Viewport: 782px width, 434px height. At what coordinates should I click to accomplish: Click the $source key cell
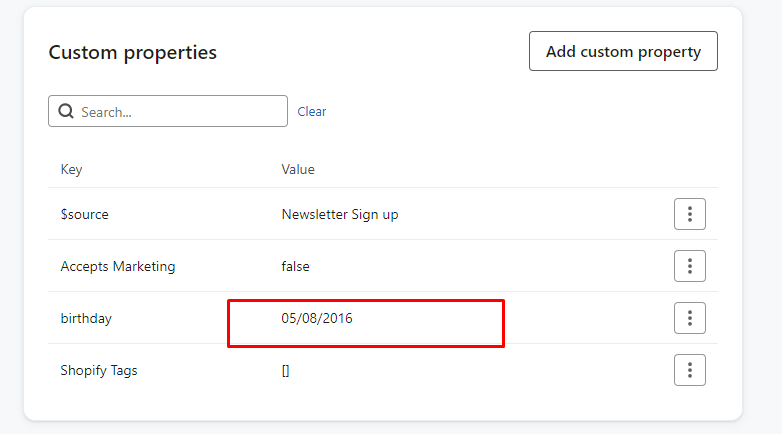[x=85, y=214]
